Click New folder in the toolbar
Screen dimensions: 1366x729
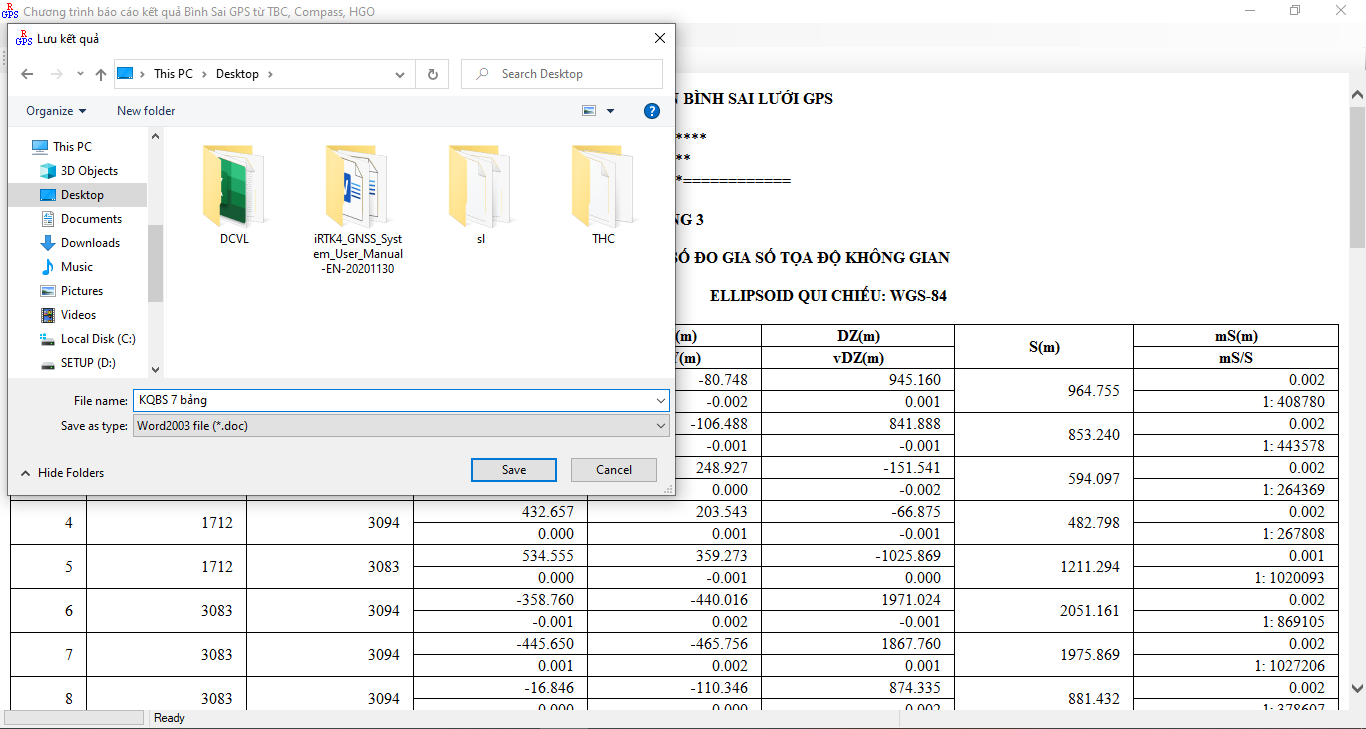click(146, 111)
